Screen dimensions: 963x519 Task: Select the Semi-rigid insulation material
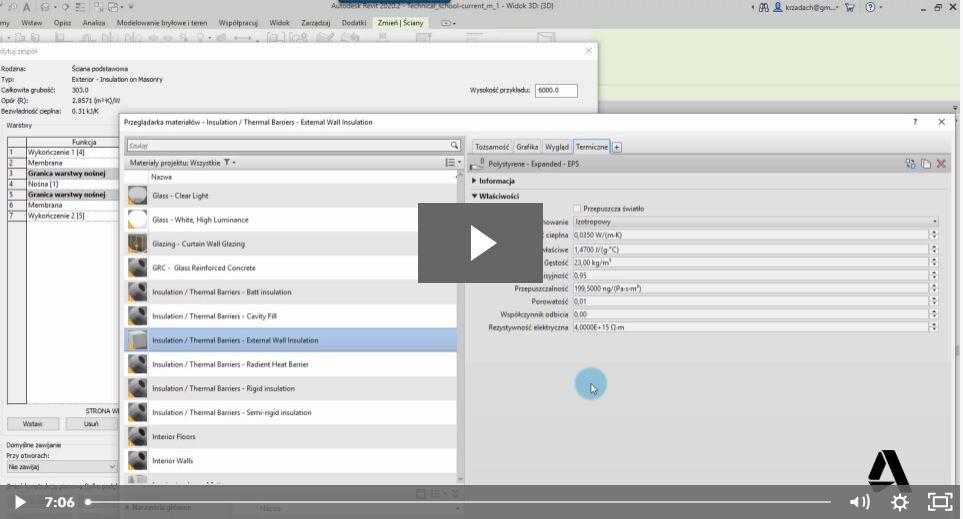point(290,413)
